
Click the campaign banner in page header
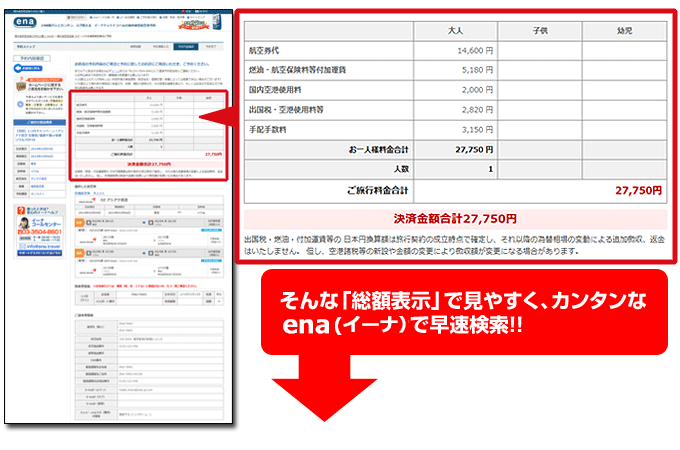(194, 24)
